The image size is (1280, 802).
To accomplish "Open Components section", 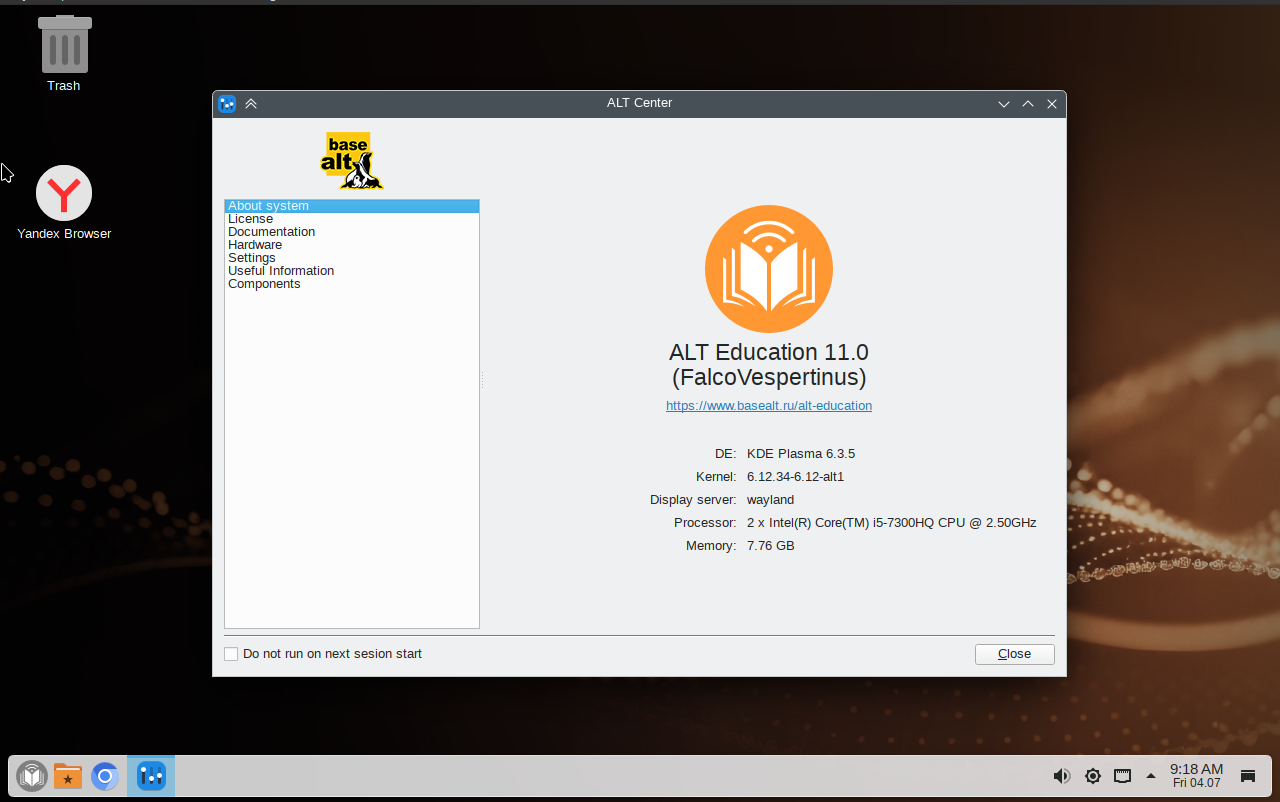I will [352, 284].
